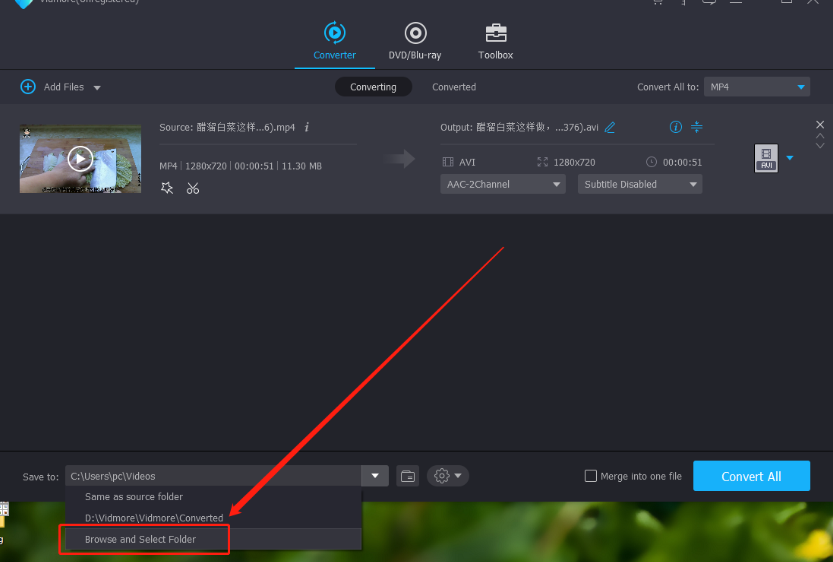Viewport: 833px width, 562px height.
Task: Open the compress/split video icon
Action: coord(696,126)
